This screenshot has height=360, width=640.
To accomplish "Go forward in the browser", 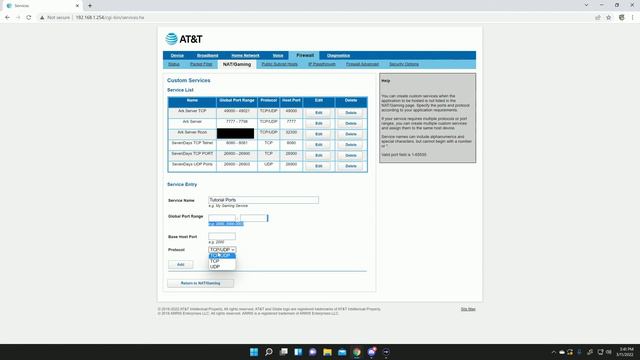I will tap(18, 18).
